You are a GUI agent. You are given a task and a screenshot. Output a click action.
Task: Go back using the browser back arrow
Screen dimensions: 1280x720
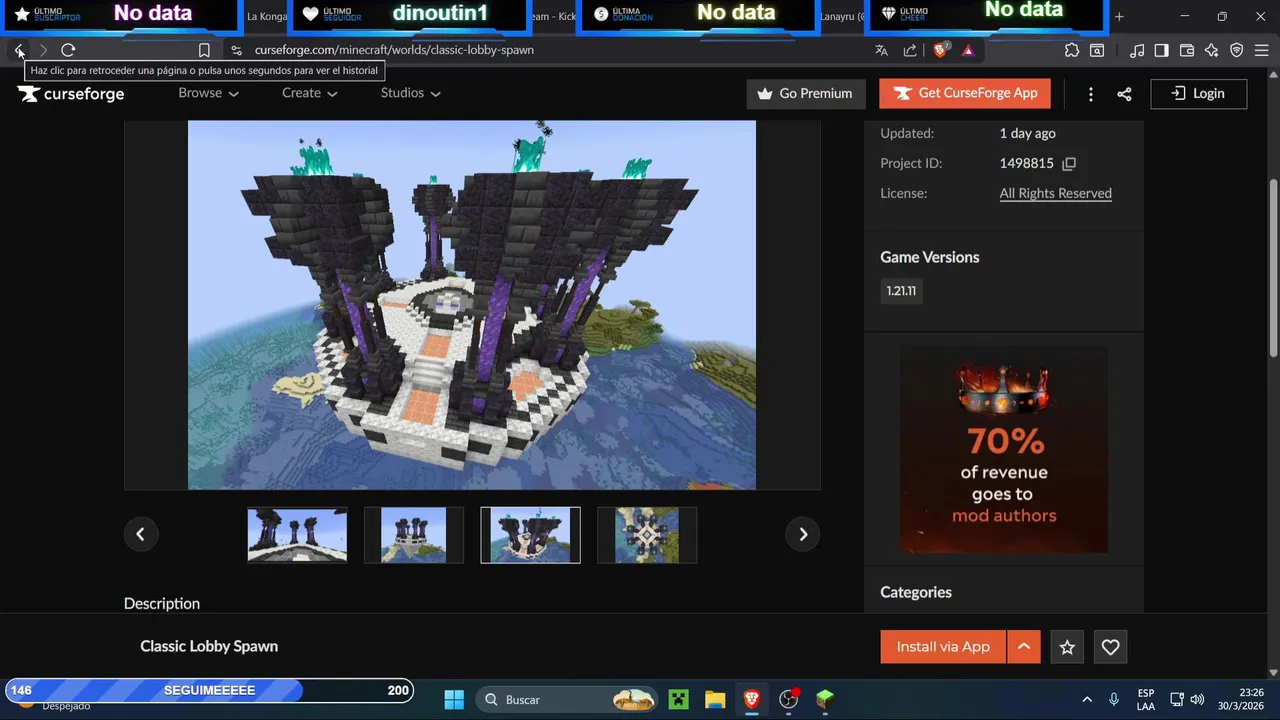pyautogui.click(x=19, y=50)
